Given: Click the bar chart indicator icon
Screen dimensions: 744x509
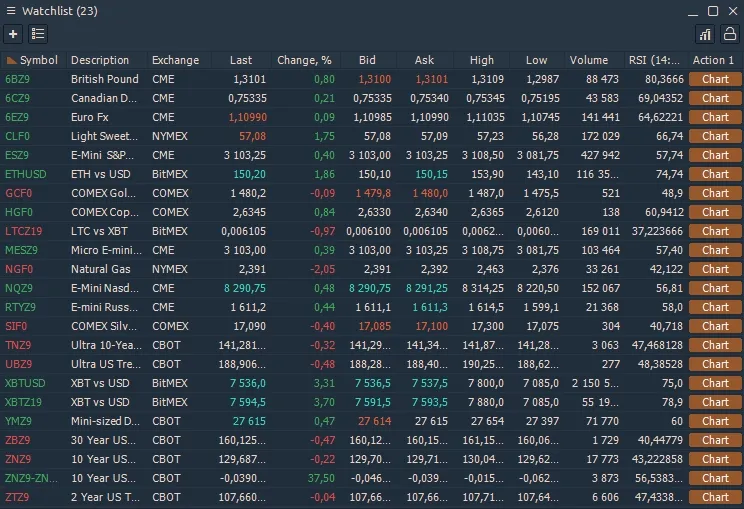Looking at the screenshot, I should (x=705, y=34).
